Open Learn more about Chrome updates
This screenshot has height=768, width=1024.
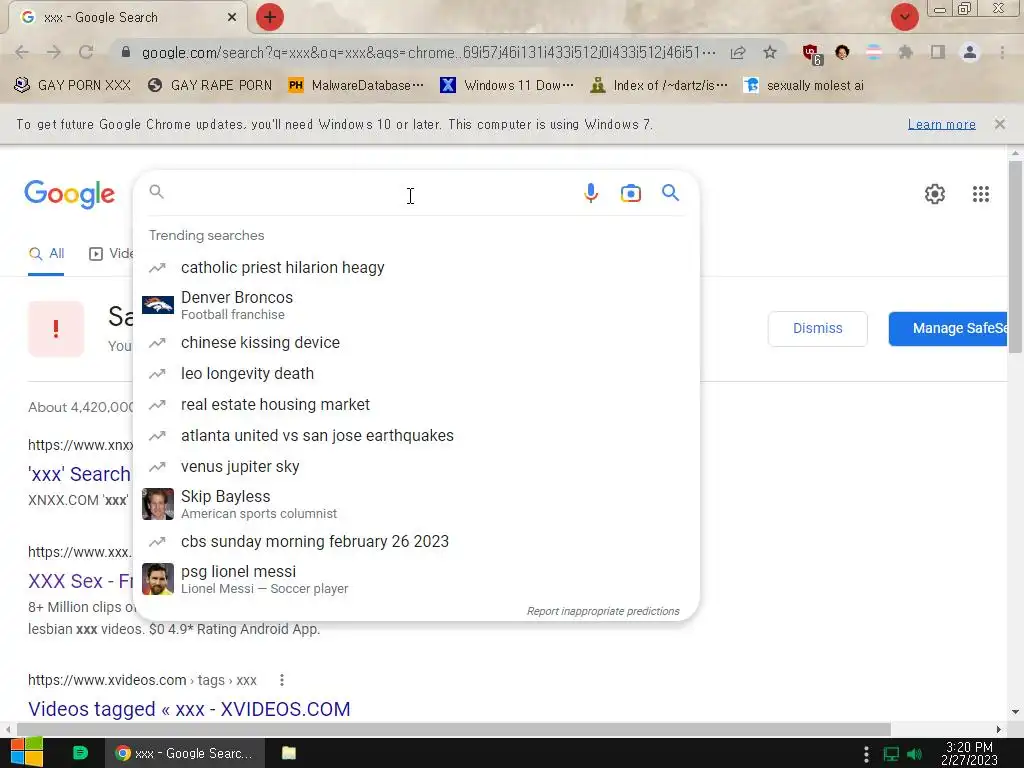coord(941,124)
